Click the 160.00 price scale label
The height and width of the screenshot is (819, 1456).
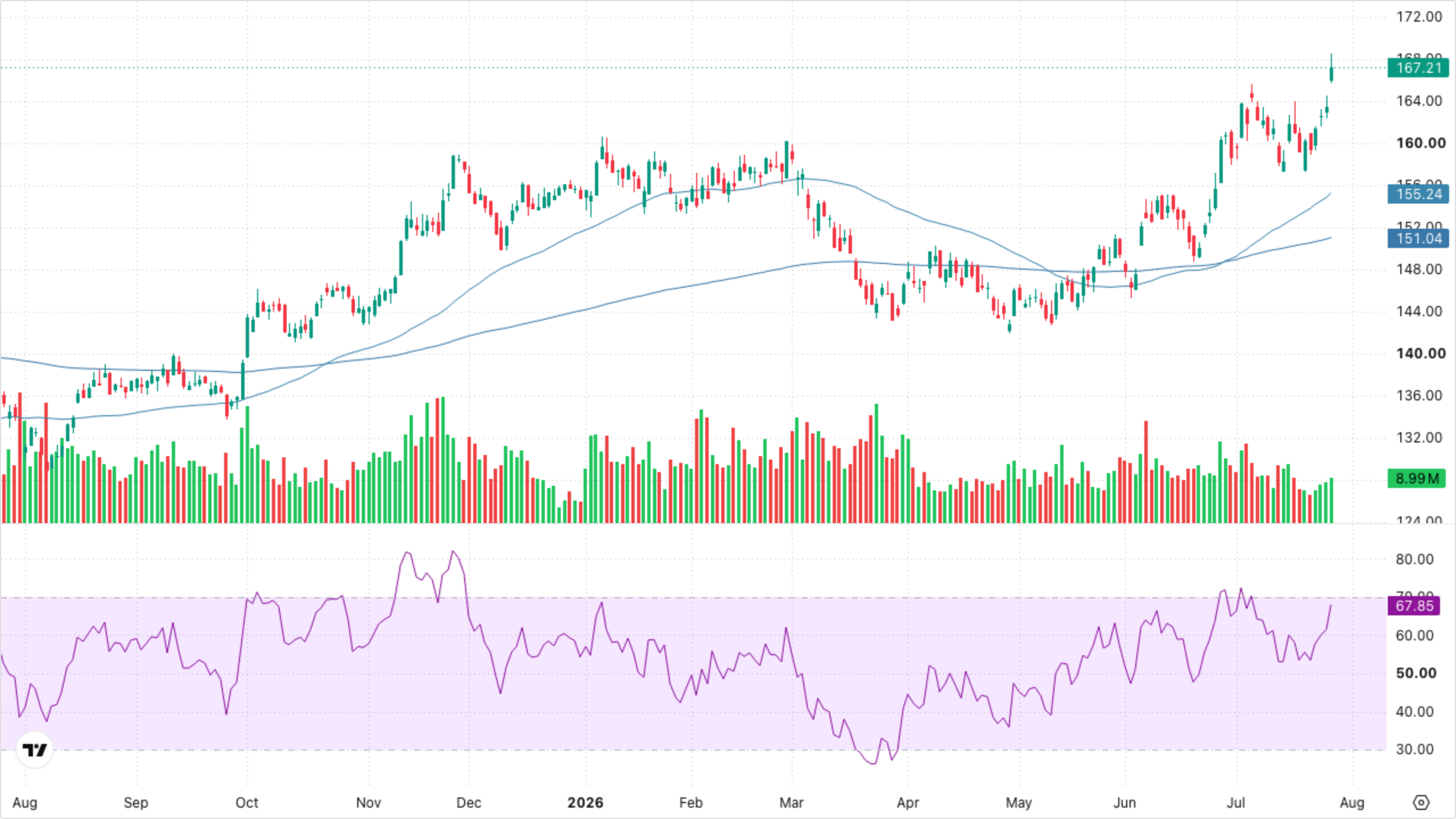(1421, 143)
